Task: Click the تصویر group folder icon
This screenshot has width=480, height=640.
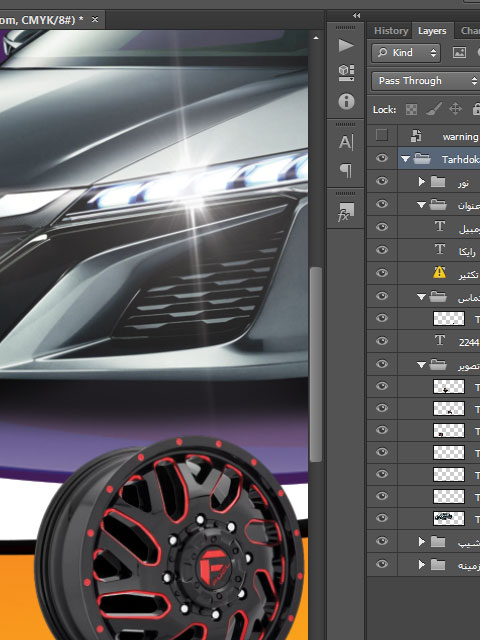Action: [438, 364]
